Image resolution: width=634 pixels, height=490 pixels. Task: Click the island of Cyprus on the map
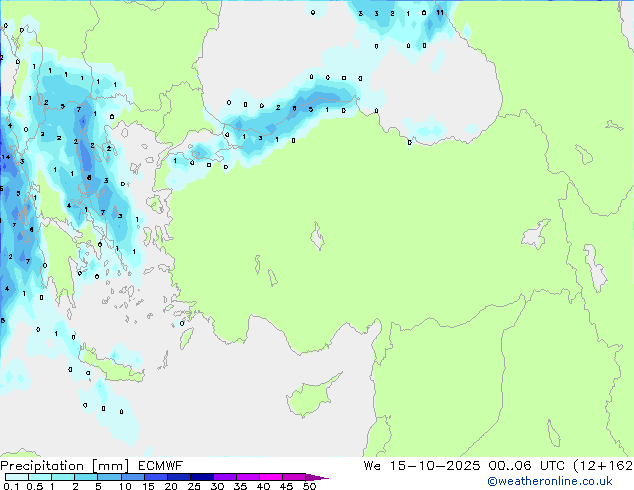311,397
